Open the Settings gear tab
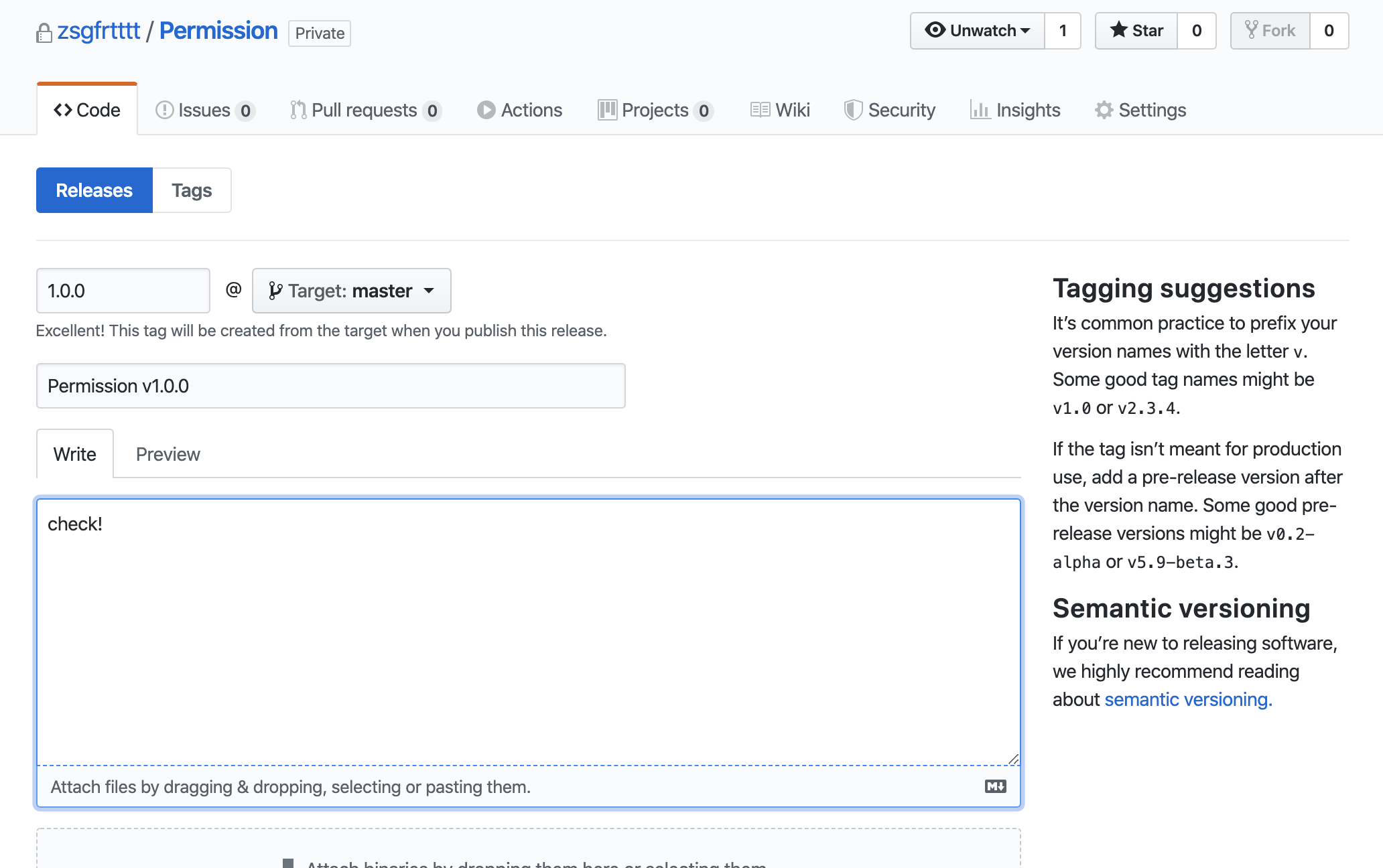 coord(1140,110)
